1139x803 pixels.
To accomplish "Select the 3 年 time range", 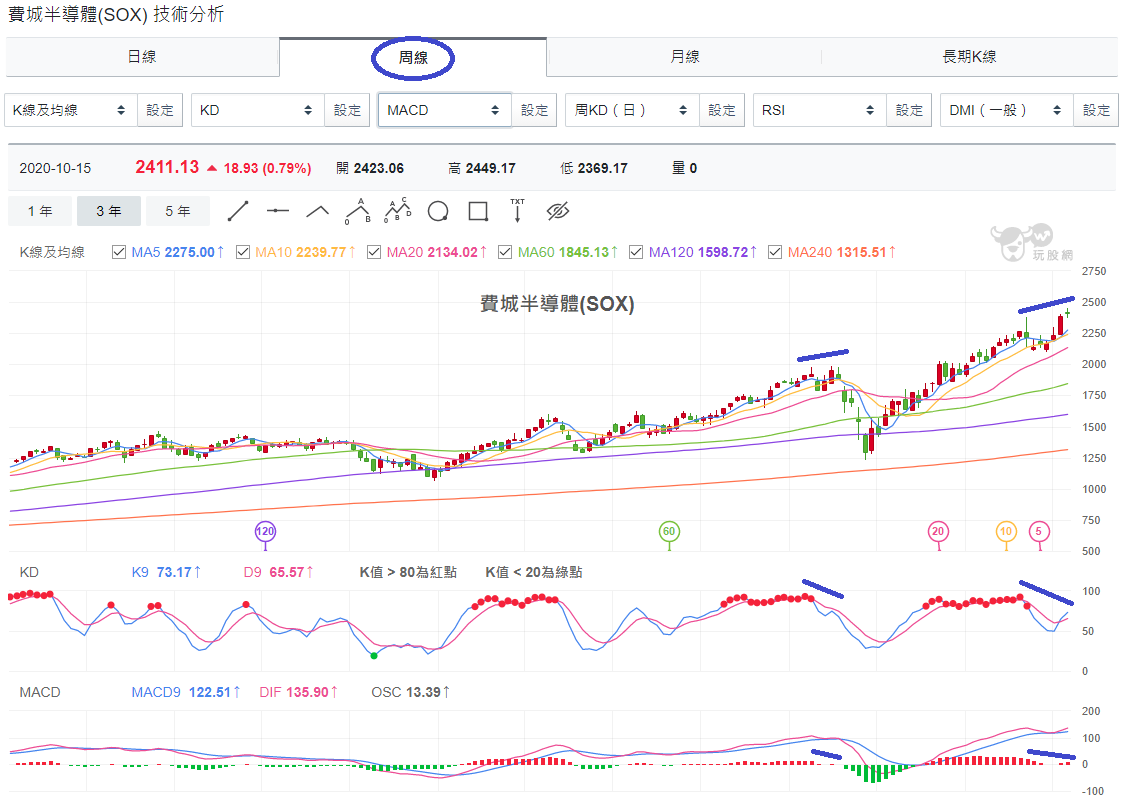I will [x=109, y=211].
